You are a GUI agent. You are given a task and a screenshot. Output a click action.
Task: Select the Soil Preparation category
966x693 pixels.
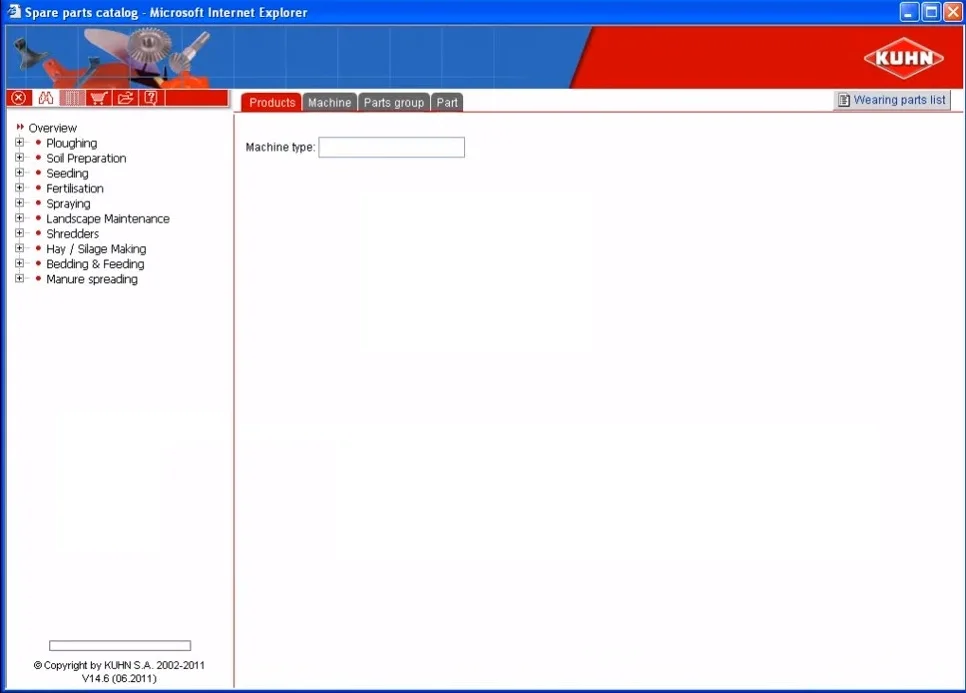coord(86,158)
